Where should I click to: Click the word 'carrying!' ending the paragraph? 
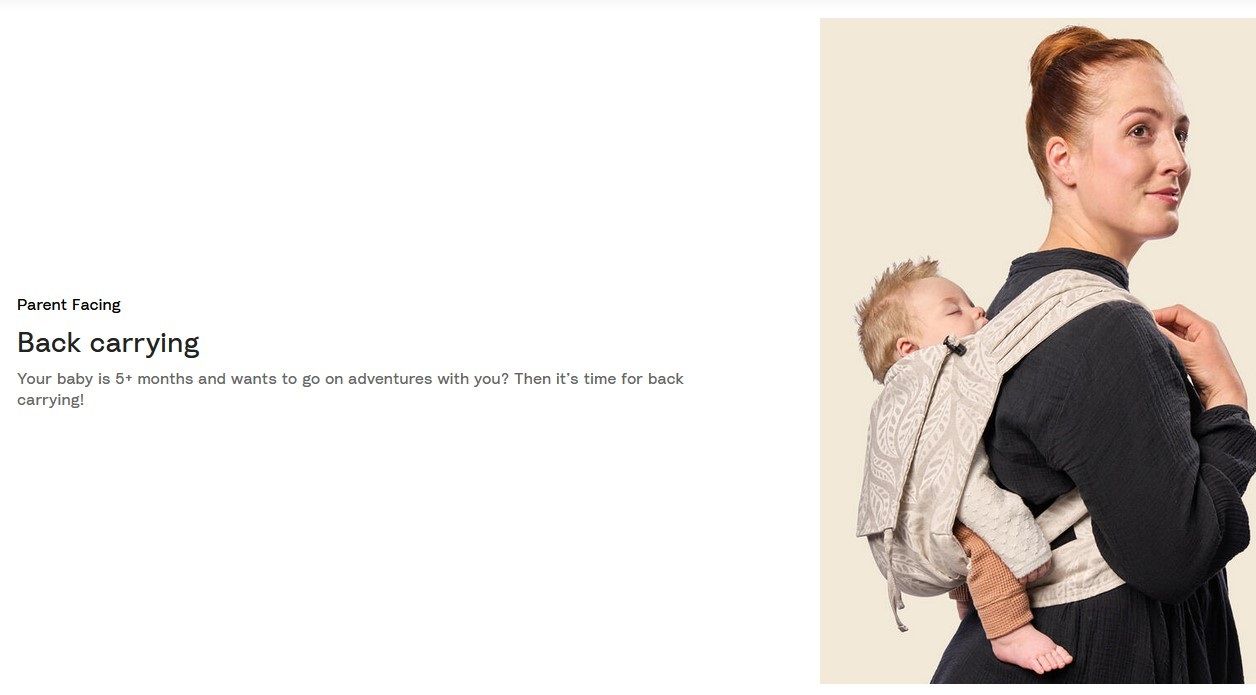click(50, 400)
